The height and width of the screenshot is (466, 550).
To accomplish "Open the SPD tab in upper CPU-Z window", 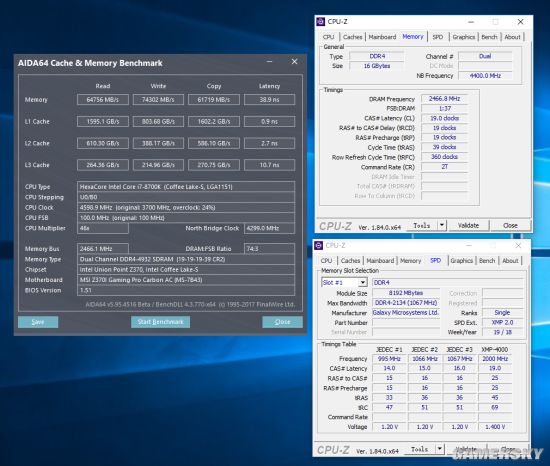I will 437,37.
